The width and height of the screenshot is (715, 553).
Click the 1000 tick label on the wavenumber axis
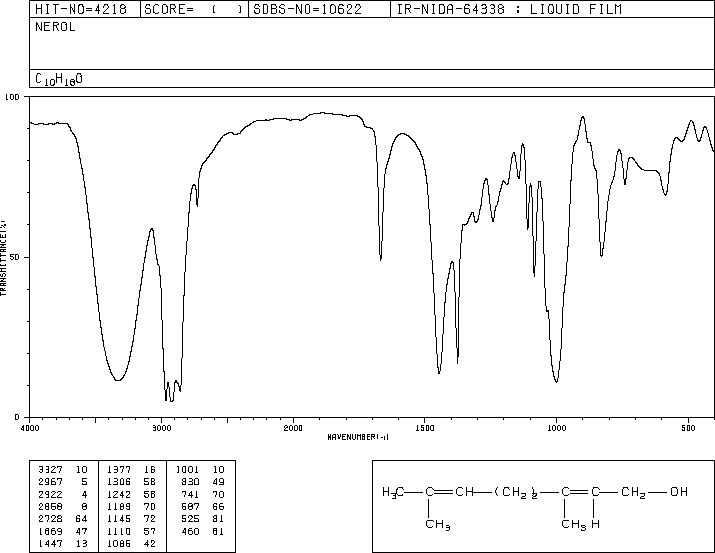(x=556, y=428)
